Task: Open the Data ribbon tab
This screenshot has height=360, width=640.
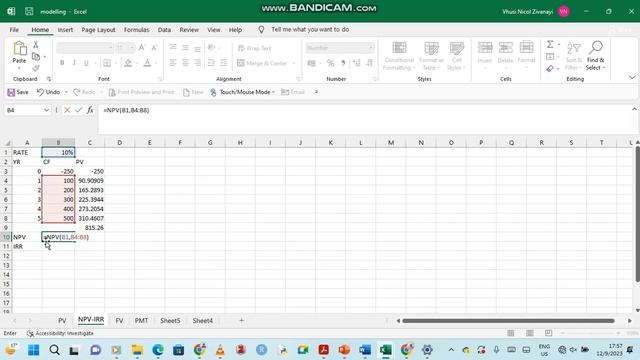Action: pyautogui.click(x=164, y=30)
